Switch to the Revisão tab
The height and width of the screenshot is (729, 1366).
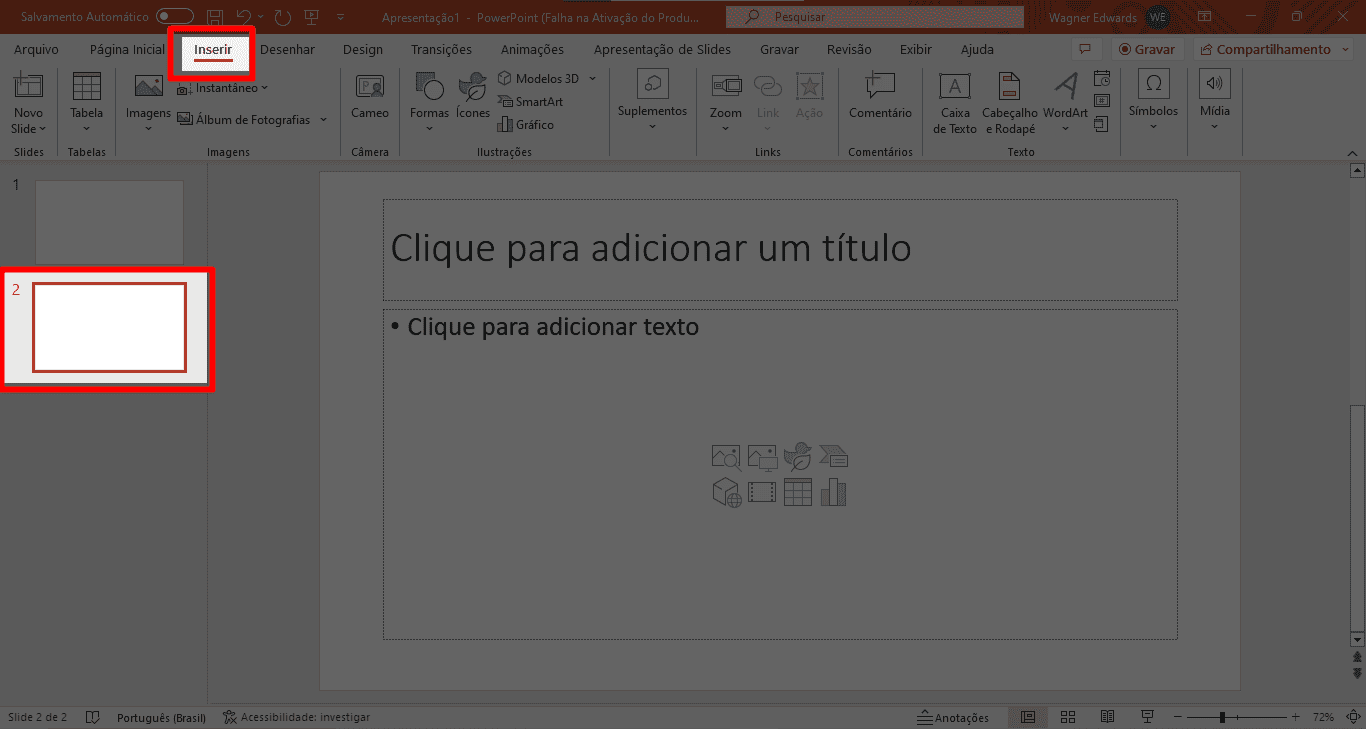848,49
